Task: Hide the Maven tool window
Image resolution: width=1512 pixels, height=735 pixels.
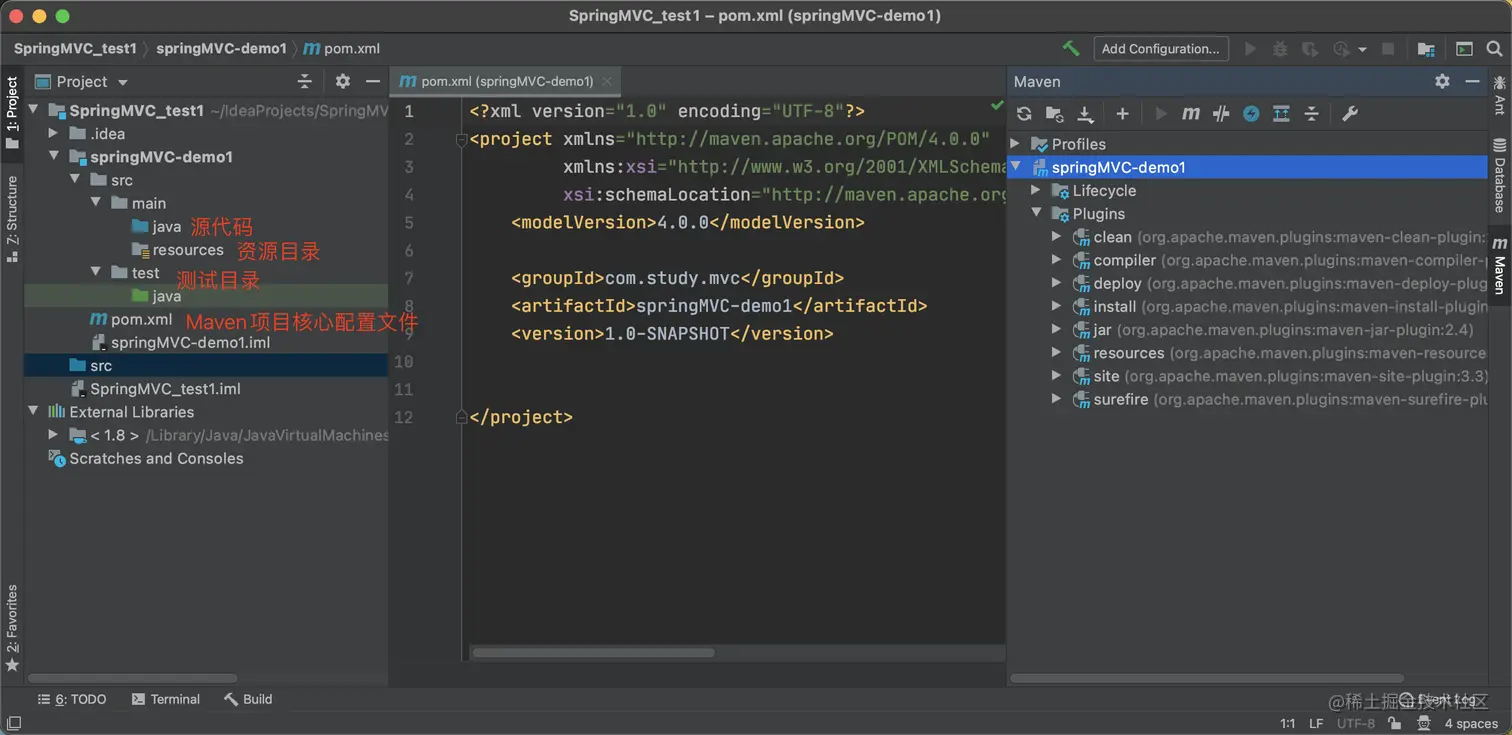Action: point(1472,81)
